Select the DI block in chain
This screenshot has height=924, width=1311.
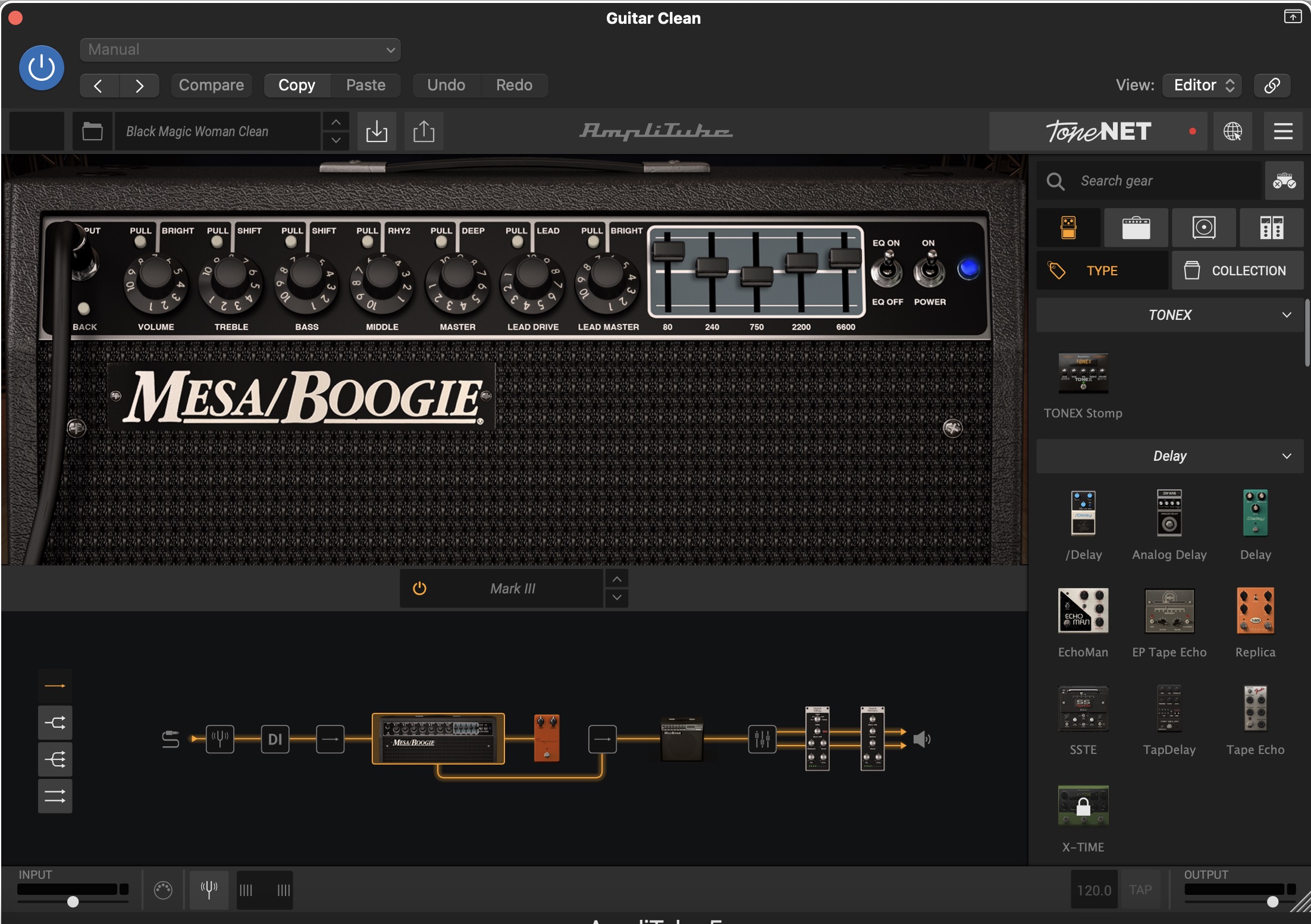pos(275,739)
